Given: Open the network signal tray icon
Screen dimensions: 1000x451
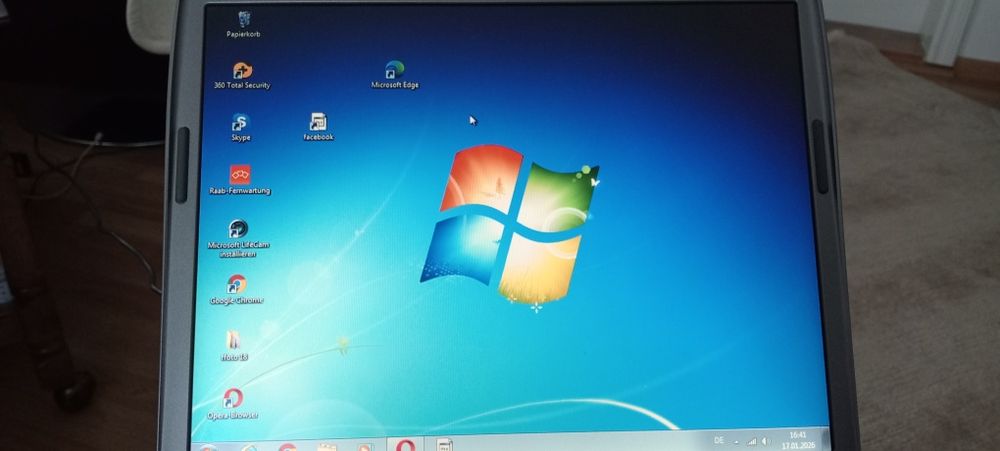Looking at the screenshot, I should (752, 441).
